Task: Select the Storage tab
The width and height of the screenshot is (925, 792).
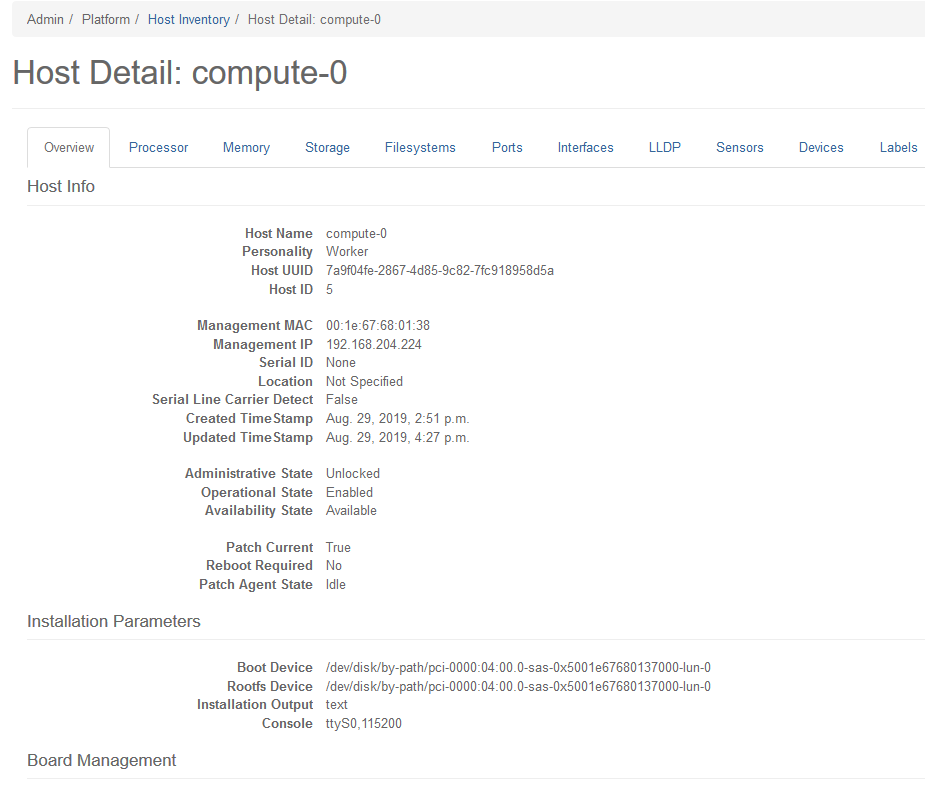Action: pos(327,147)
